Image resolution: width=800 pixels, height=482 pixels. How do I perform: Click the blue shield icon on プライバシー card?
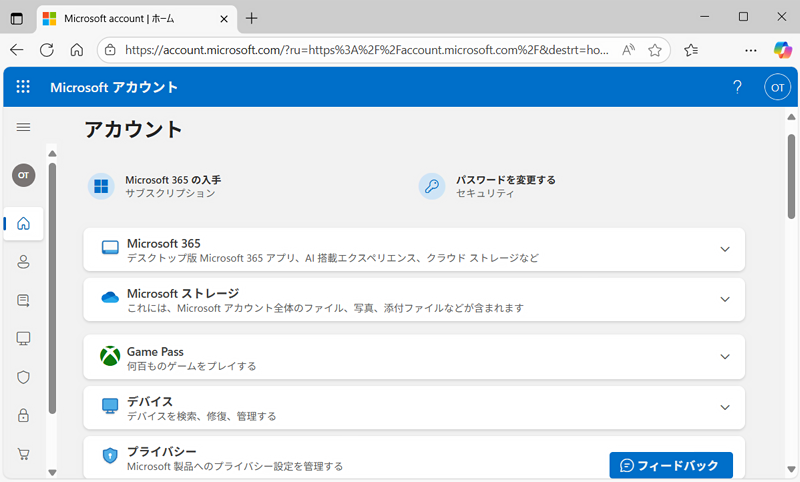click(x=110, y=455)
